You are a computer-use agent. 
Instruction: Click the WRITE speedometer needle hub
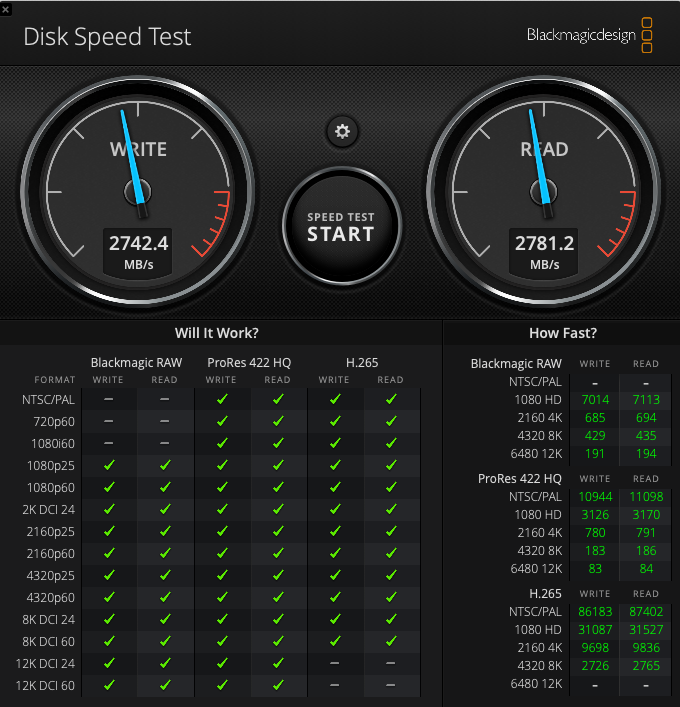138,191
